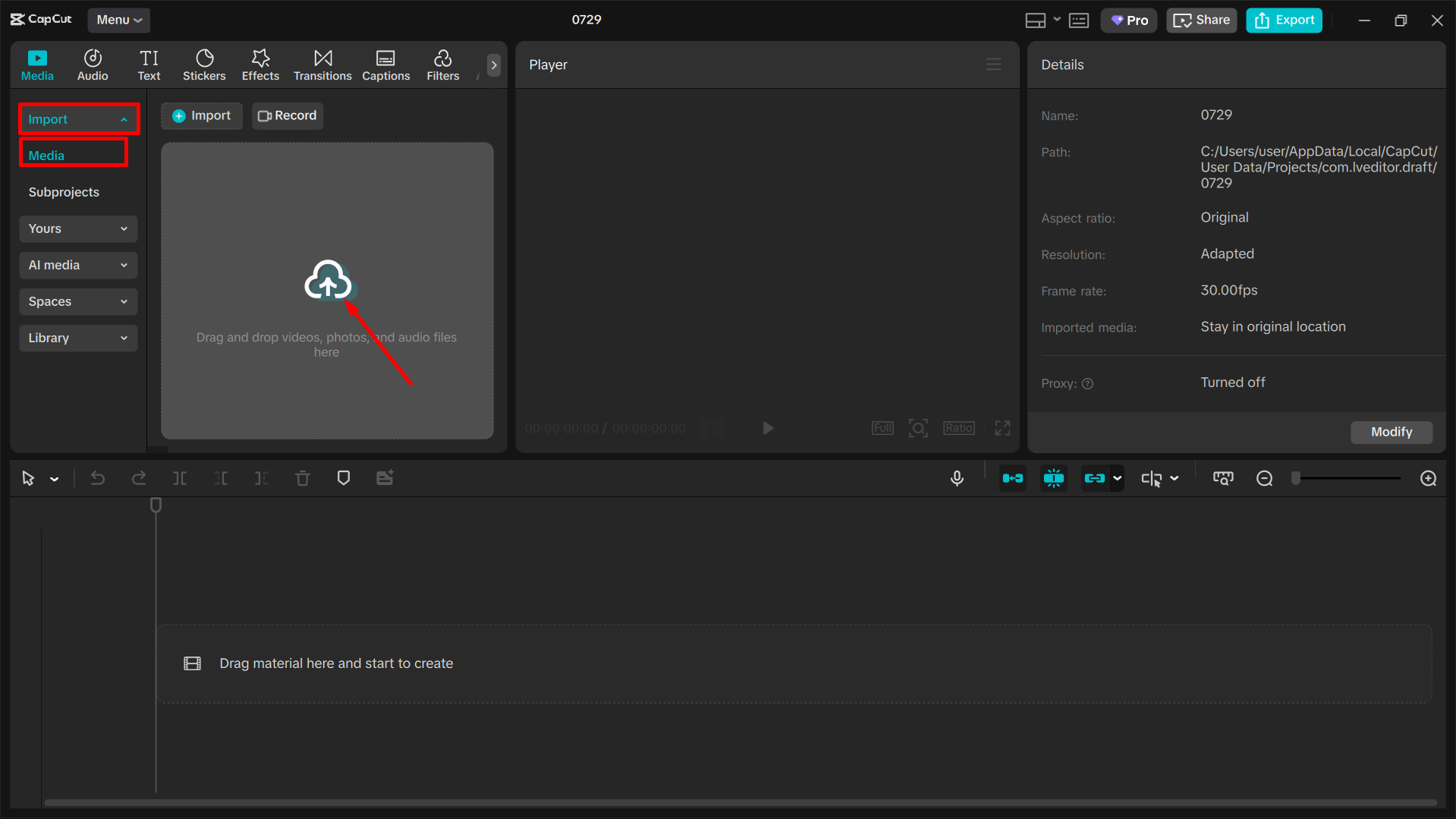1456x819 pixels.
Task: Open the Filters panel
Action: 442,65
